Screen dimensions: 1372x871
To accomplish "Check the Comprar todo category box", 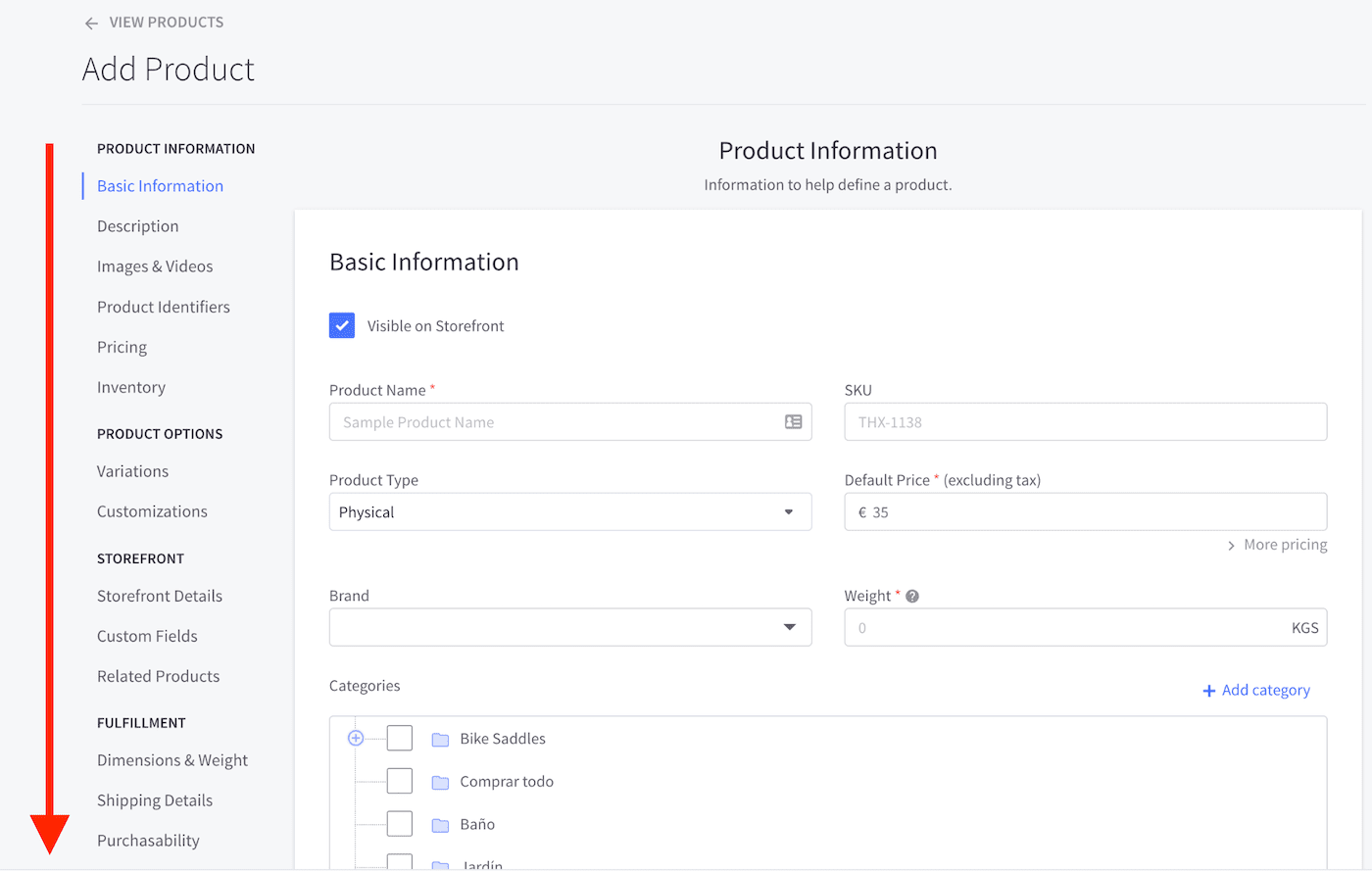I will click(400, 781).
